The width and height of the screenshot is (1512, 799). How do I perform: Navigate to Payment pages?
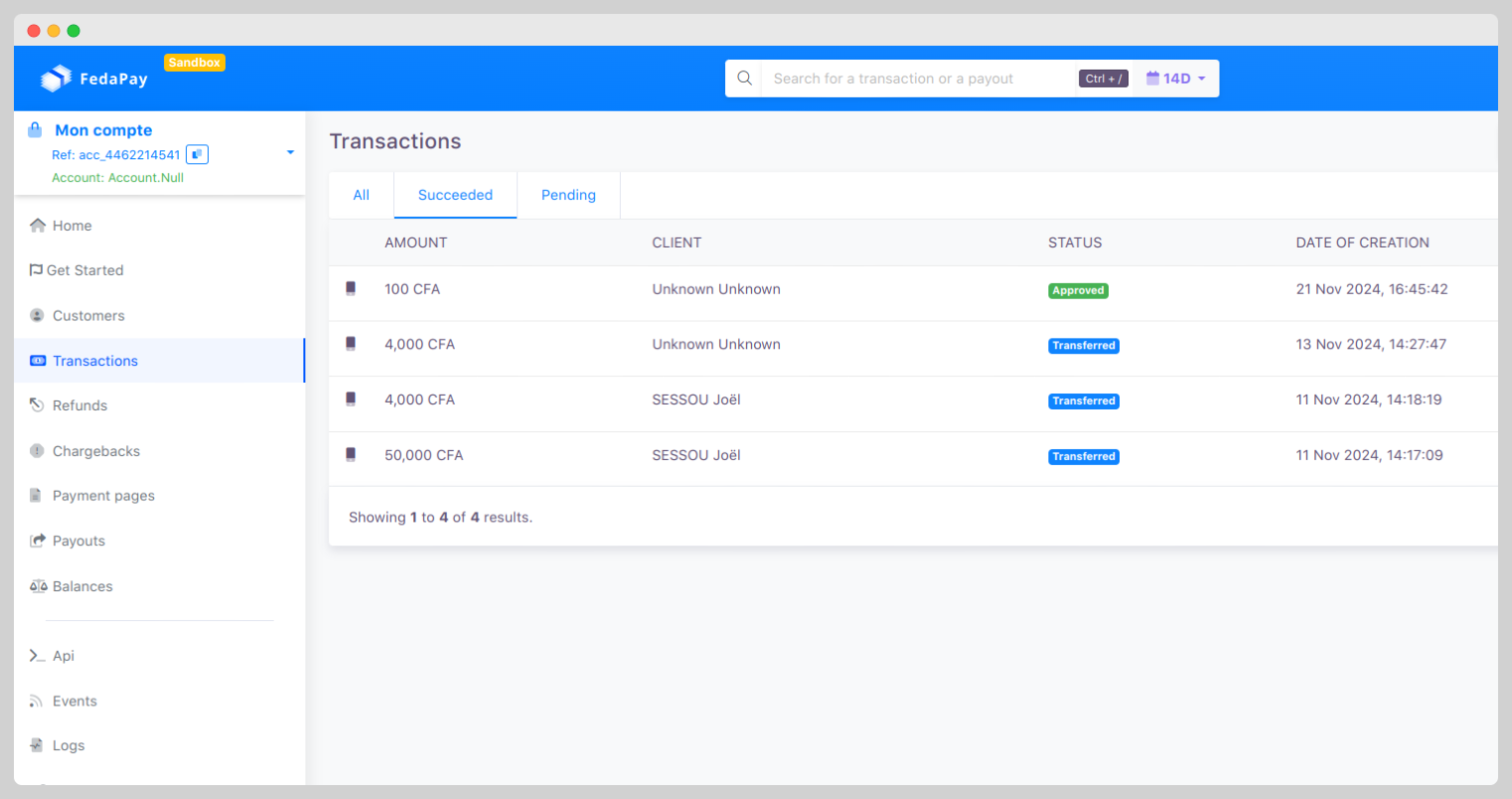[103, 495]
